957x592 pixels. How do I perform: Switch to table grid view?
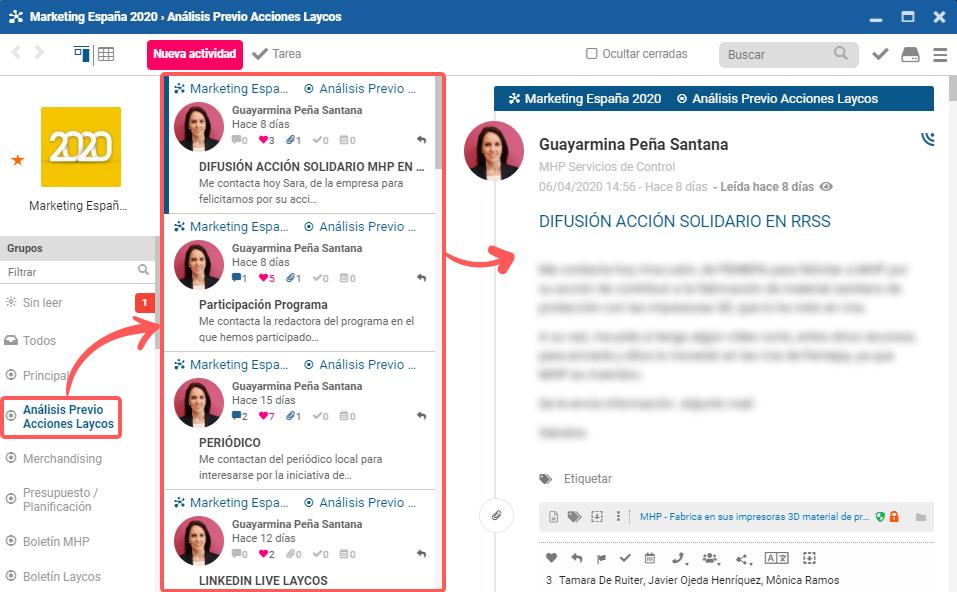106,54
